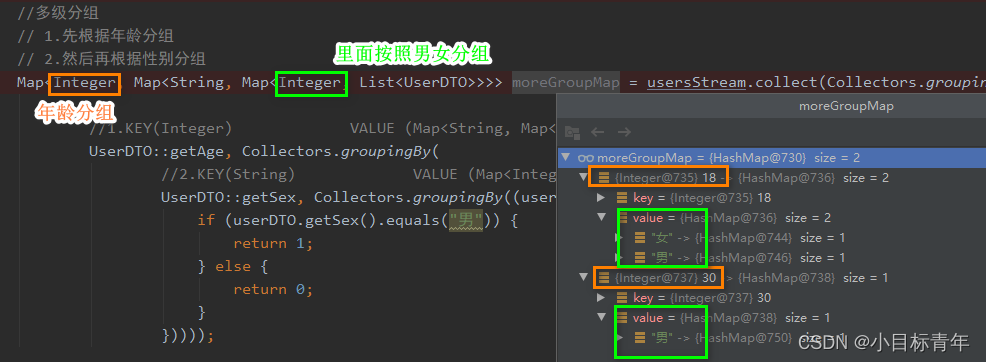Collapse the moreGroupMap root node

click(566, 158)
